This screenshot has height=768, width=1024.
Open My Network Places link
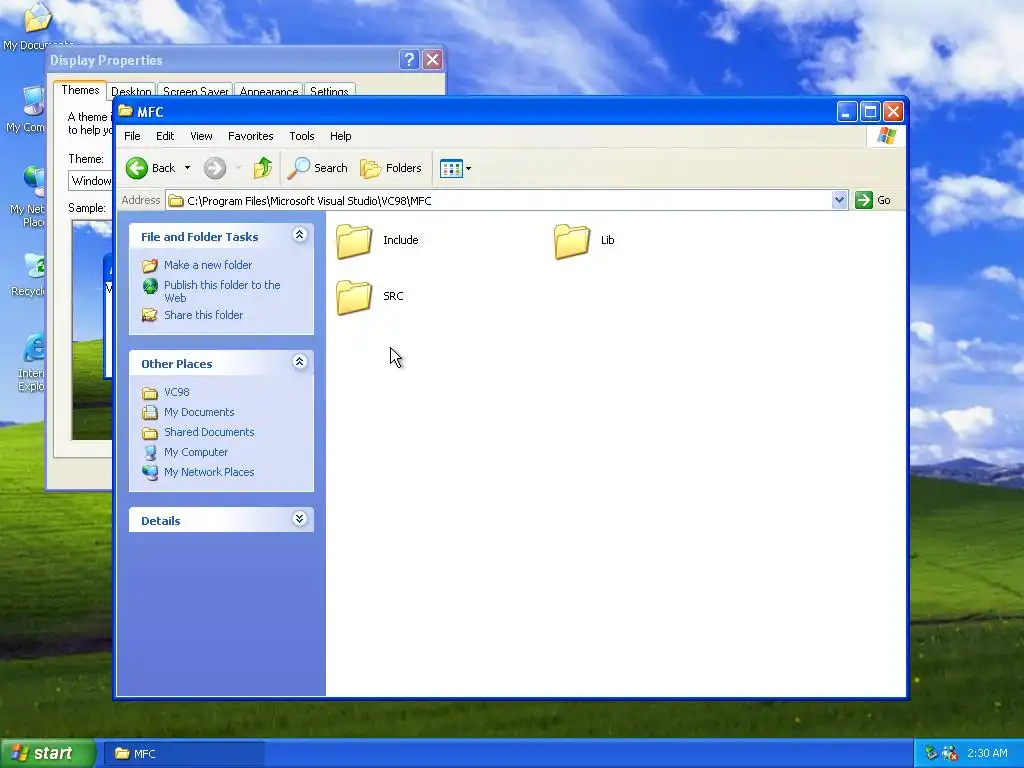tap(209, 472)
